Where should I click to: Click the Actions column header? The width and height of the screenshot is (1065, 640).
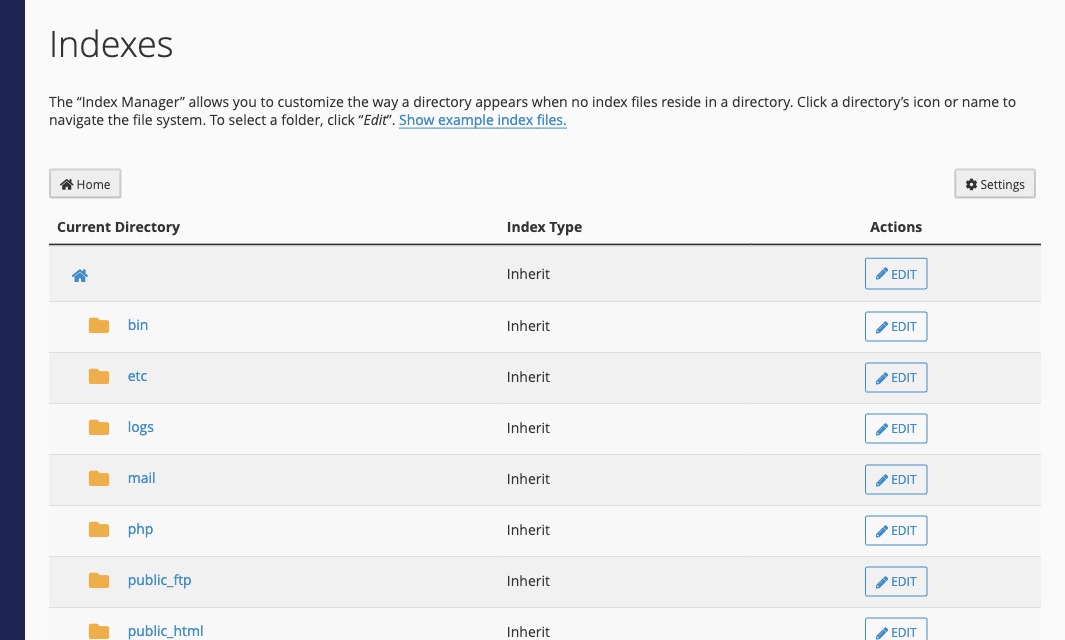896,227
